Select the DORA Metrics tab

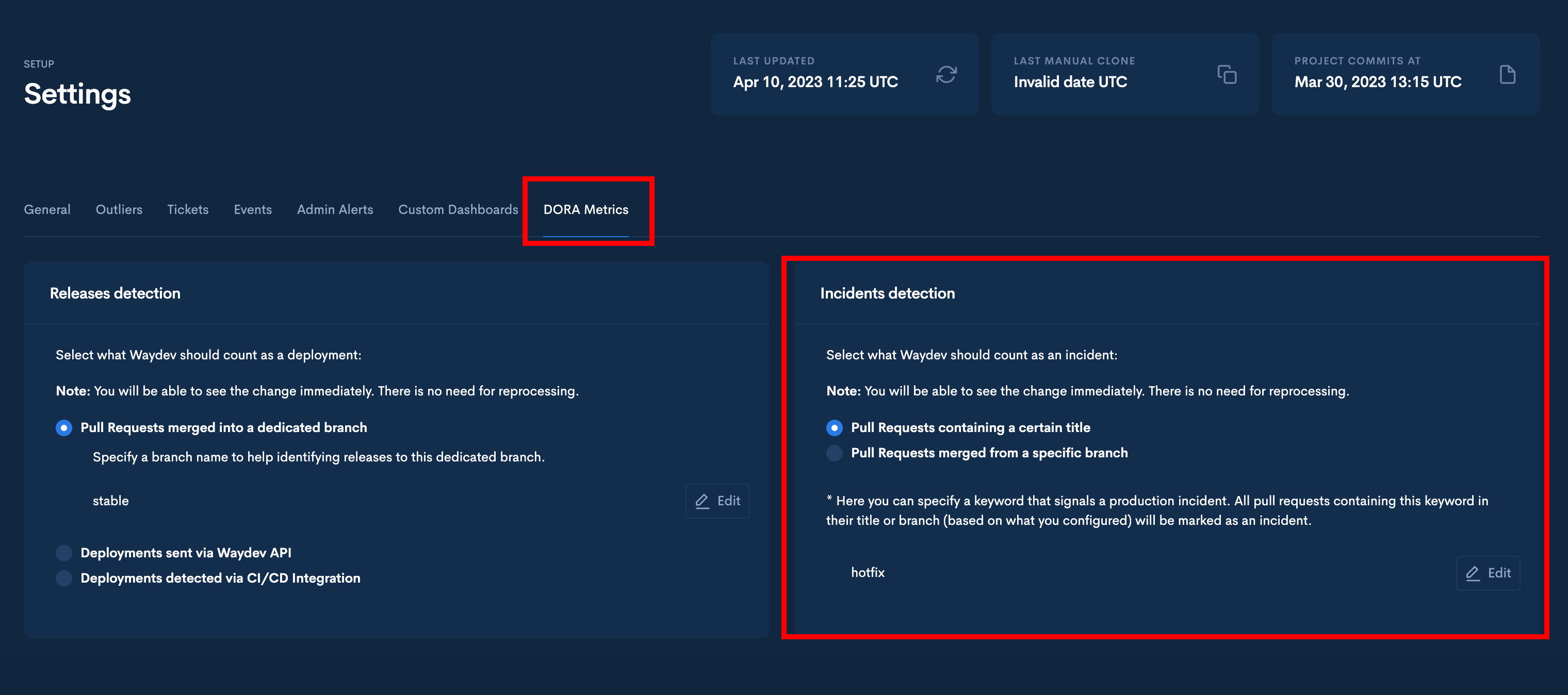(585, 209)
